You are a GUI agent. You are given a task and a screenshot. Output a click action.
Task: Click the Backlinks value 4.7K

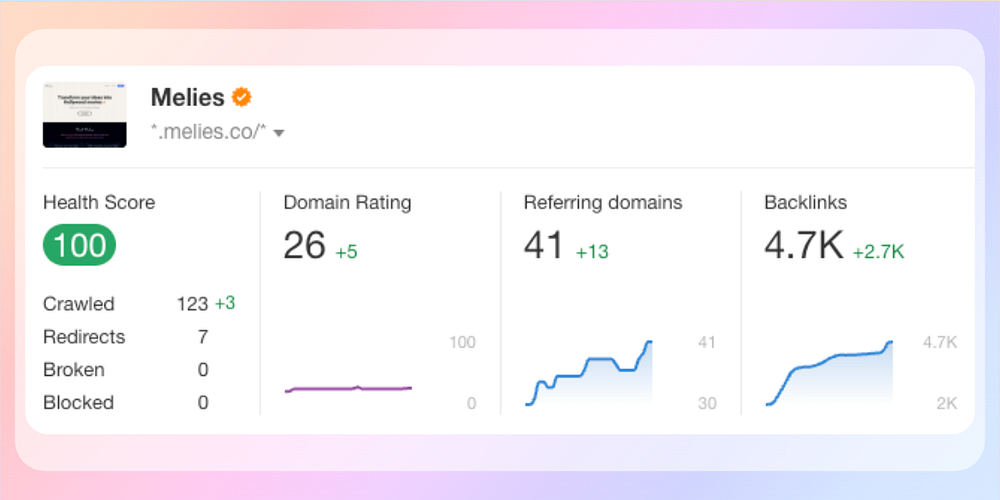[804, 246]
